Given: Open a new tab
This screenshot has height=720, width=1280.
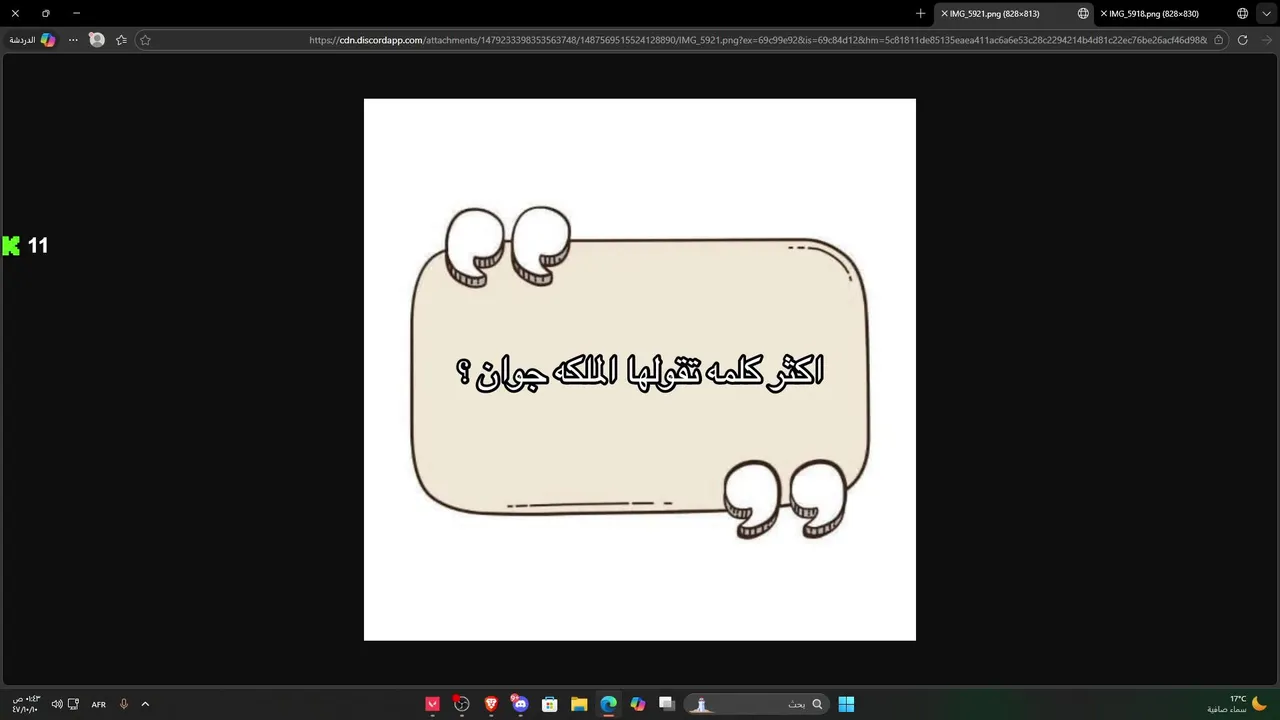Looking at the screenshot, I should pyautogui.click(x=921, y=13).
